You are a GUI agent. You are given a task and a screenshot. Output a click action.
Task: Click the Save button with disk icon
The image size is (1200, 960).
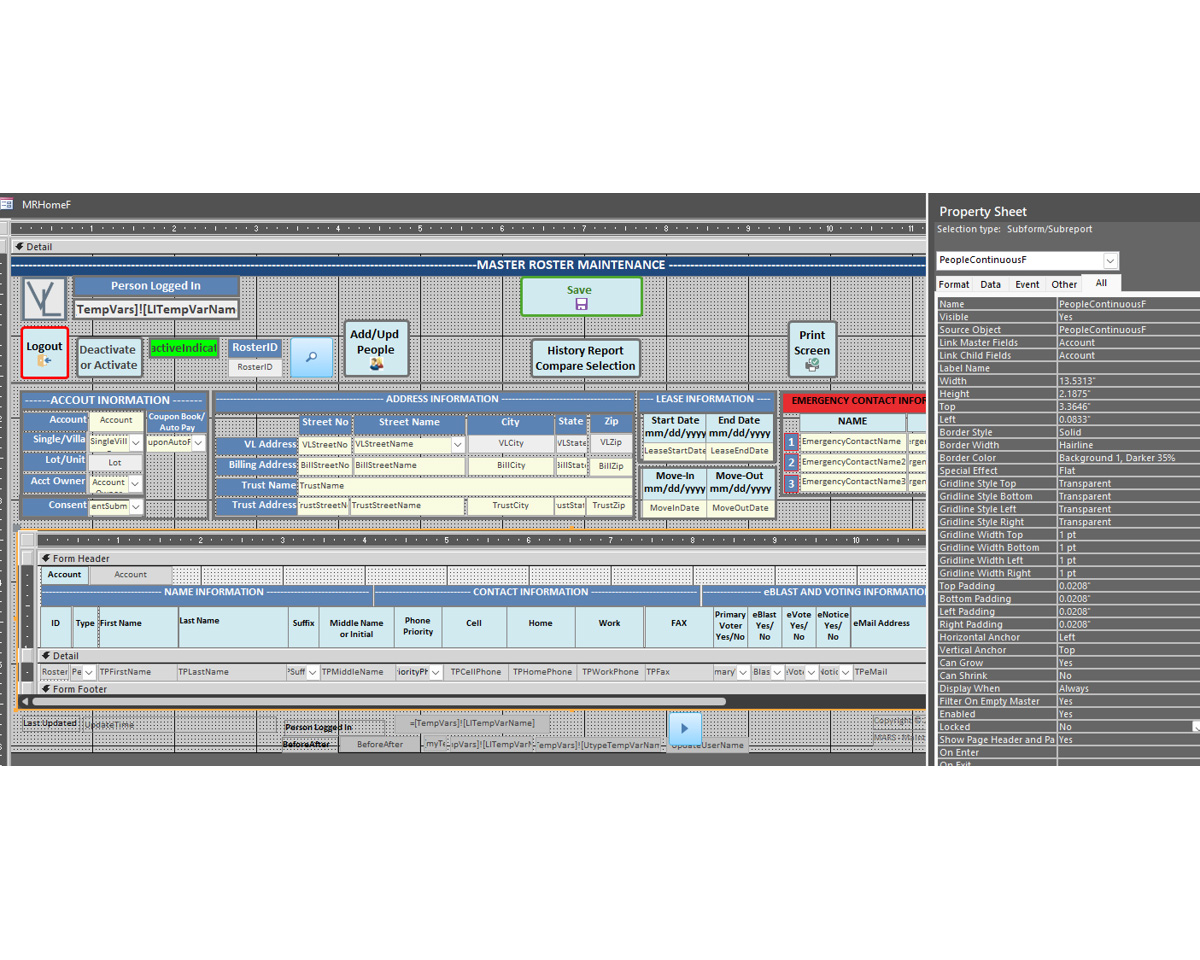[581, 297]
